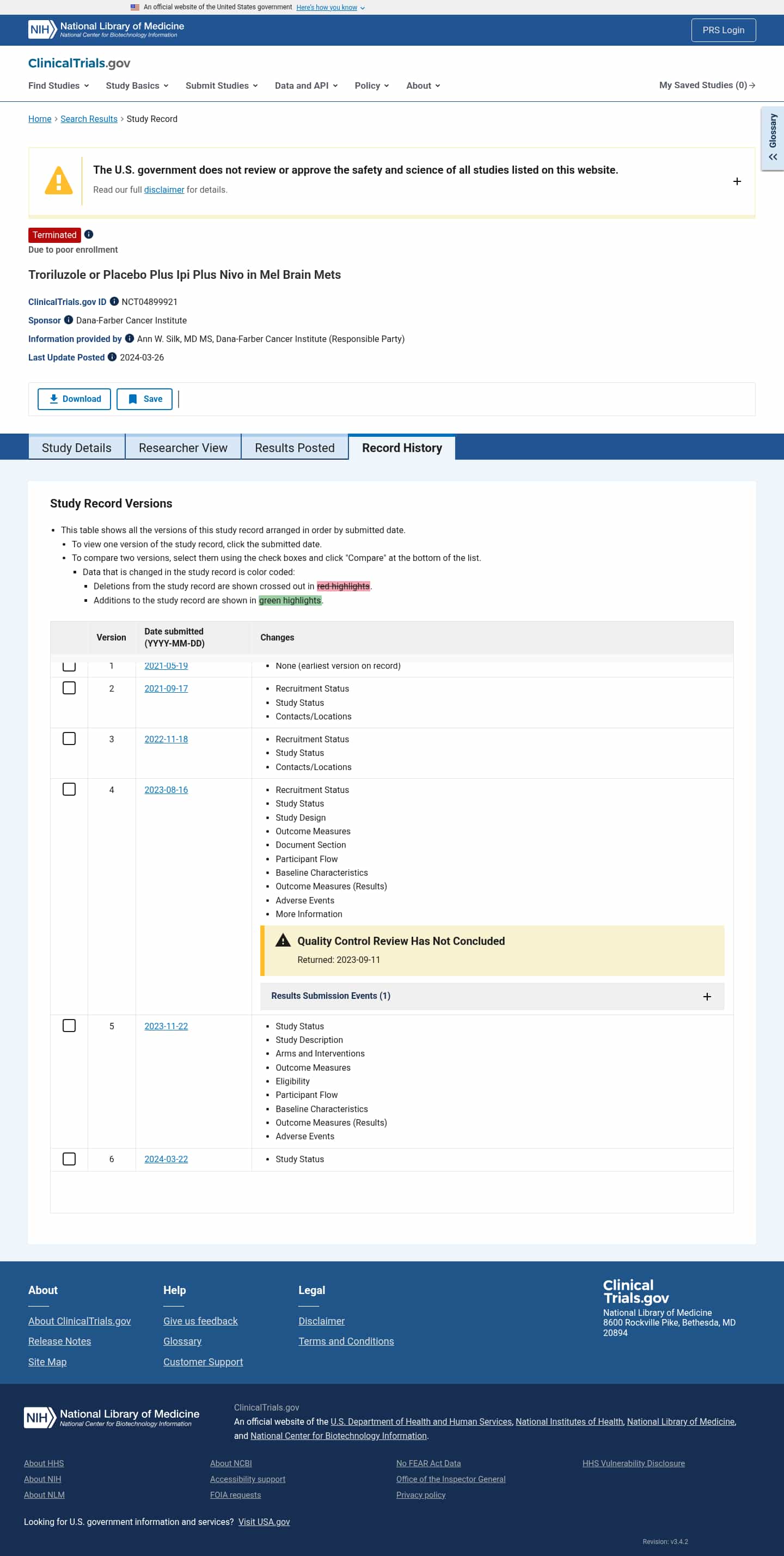Go to My Saved Studies
This screenshot has width=784, height=1556.
pos(707,85)
